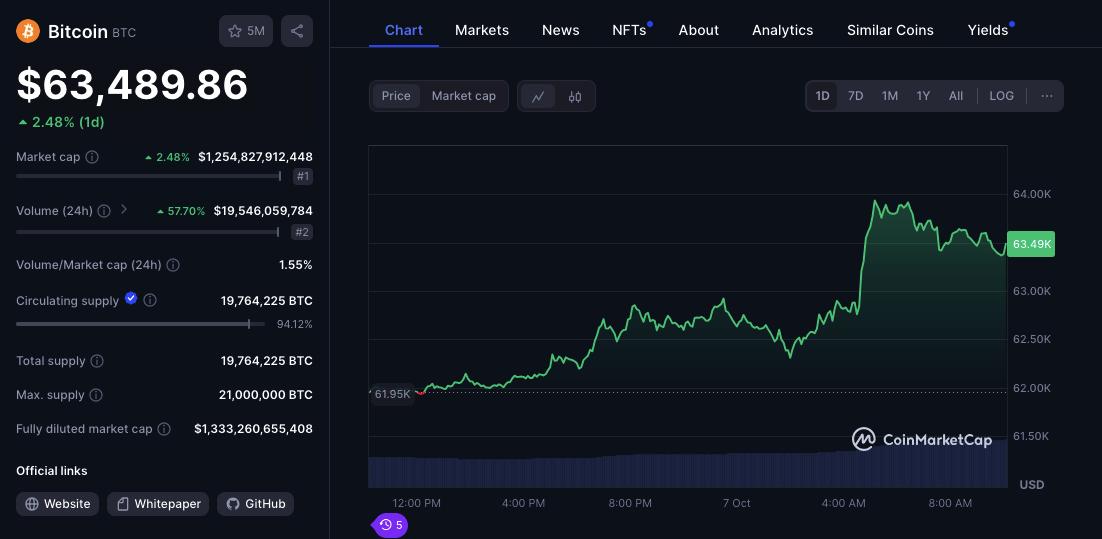Screen dimensions: 1102x539
Task: Open the Markets tab
Action: click(482, 30)
